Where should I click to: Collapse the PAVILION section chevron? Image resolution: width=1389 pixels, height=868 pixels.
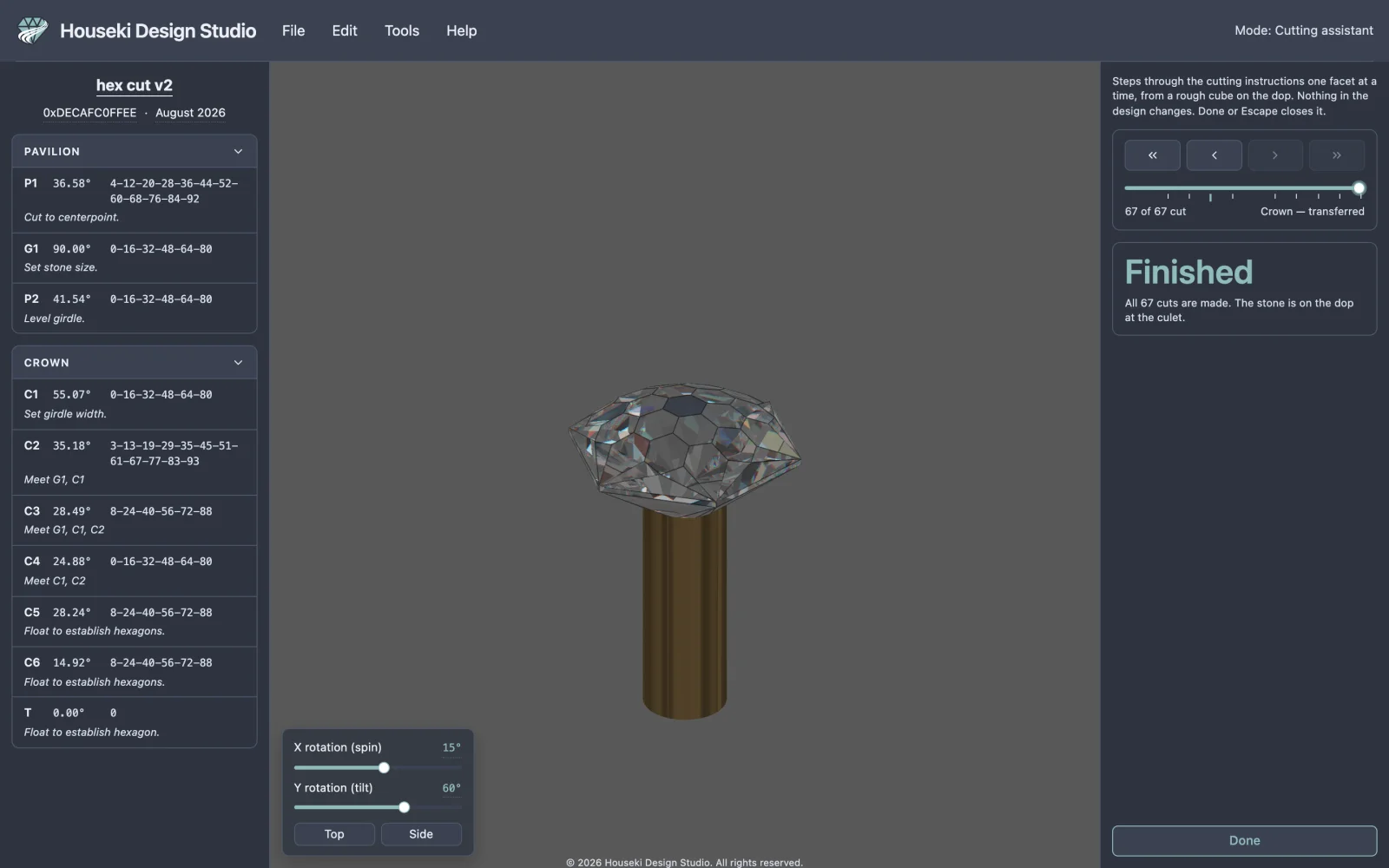click(x=238, y=151)
